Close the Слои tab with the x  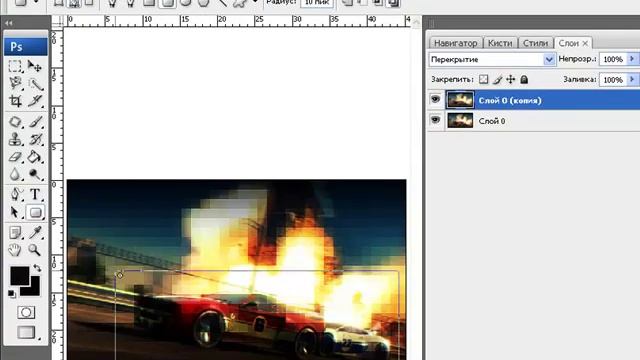(585, 43)
